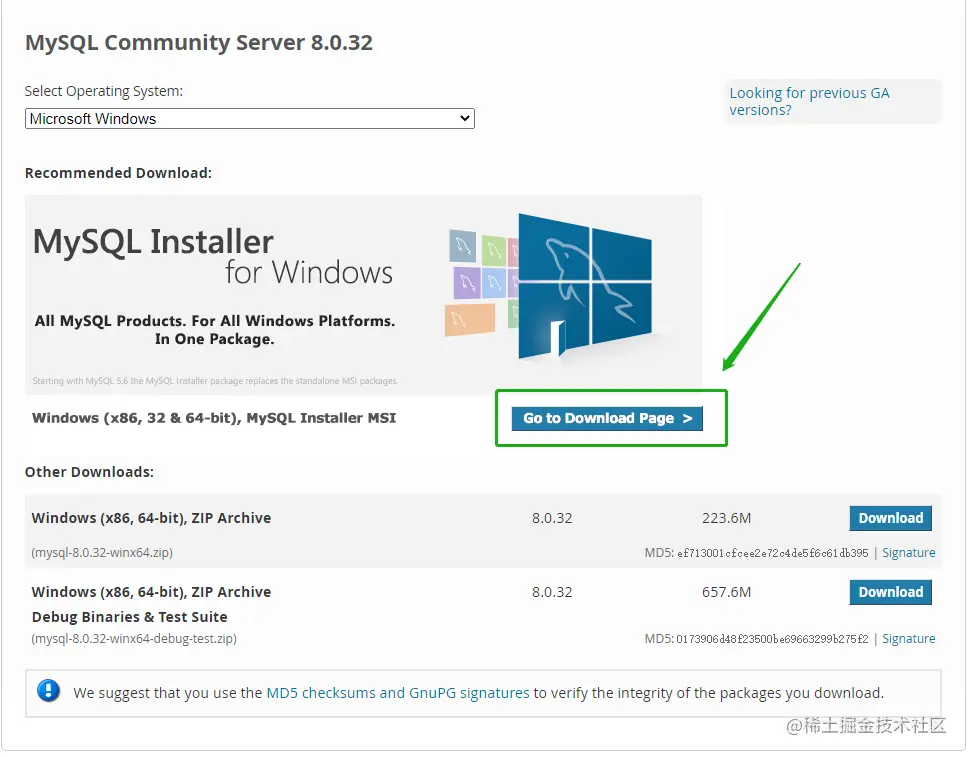The width and height of the screenshot is (968, 757).
Task: Open Looking for previous GA versions link
Action: coord(809,101)
